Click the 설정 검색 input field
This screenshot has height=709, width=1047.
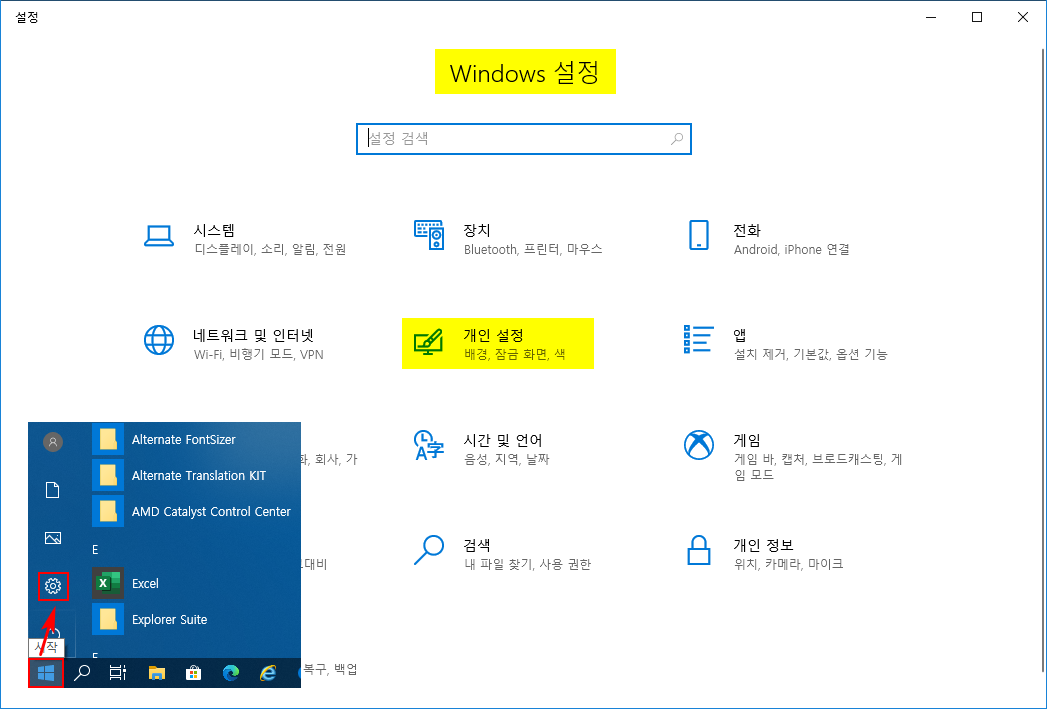[x=524, y=139]
